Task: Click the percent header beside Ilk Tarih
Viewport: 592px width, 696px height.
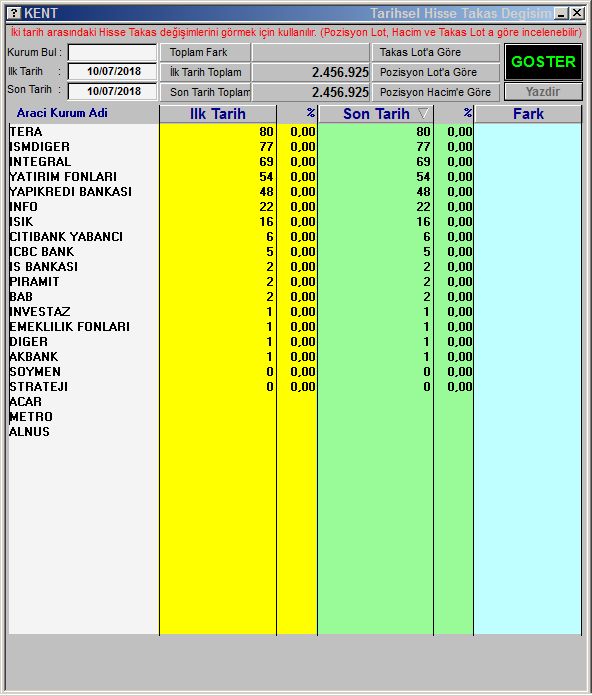Action: [x=297, y=114]
